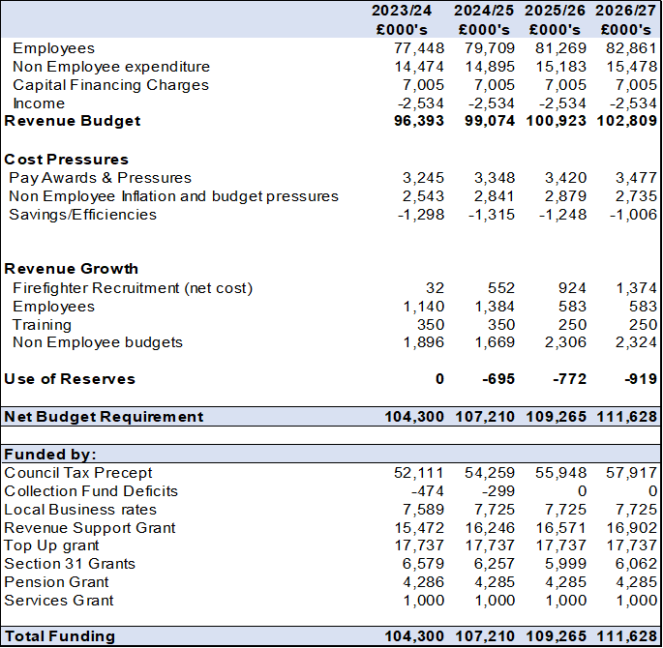Click the Collection Fund Deficits label
663x648 pixels.
(91, 491)
